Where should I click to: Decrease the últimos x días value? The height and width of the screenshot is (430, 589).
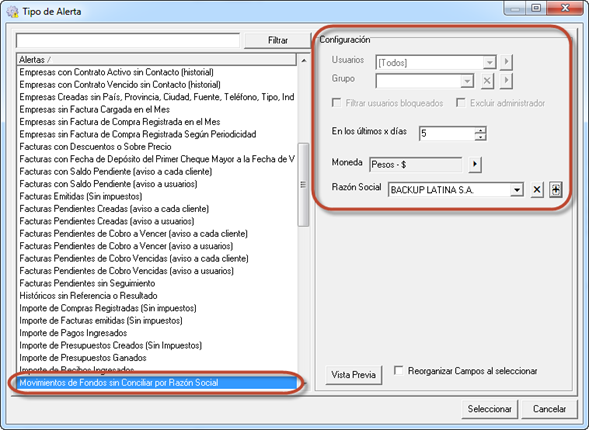(480, 137)
